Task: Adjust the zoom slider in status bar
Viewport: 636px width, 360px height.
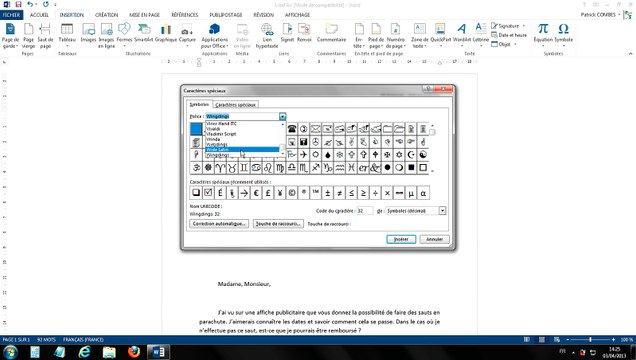Action: [x=590, y=339]
